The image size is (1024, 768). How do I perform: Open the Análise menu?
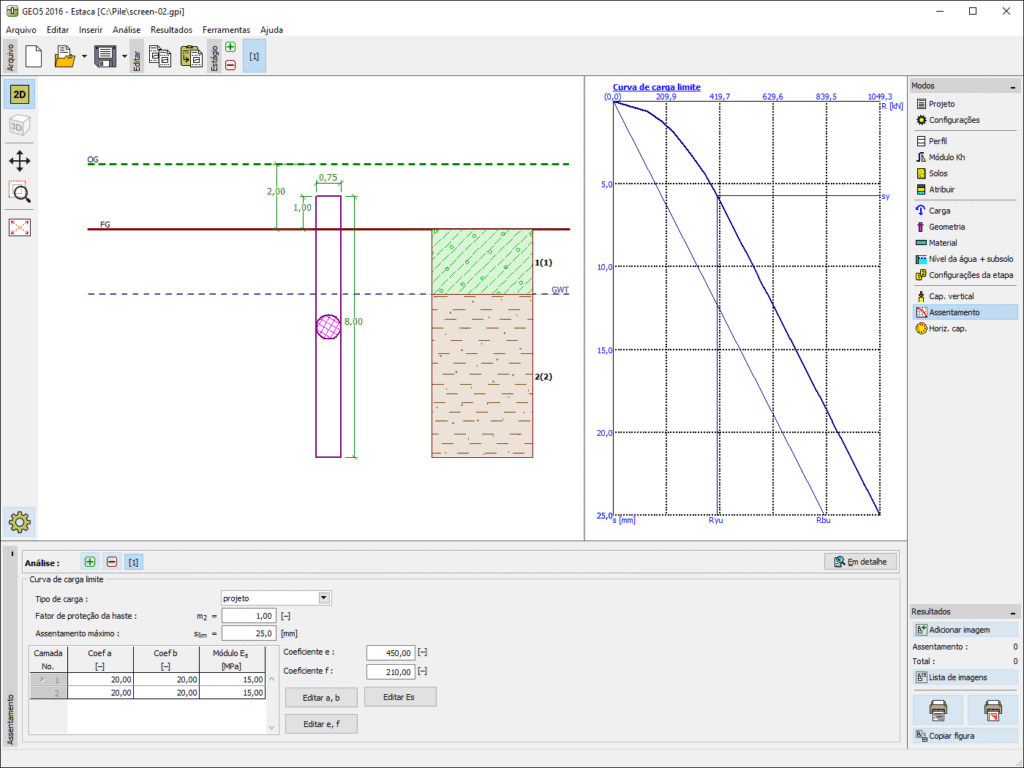pos(126,30)
